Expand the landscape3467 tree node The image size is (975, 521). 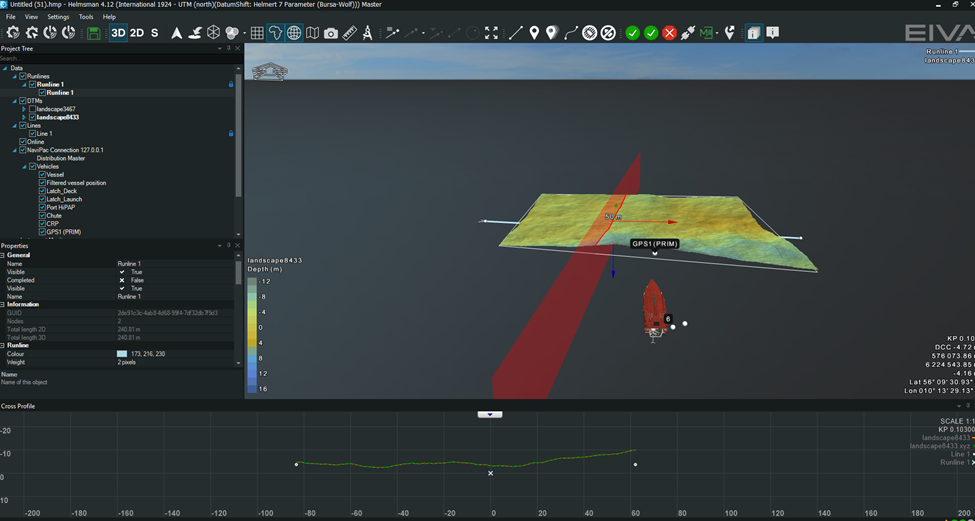[24, 109]
